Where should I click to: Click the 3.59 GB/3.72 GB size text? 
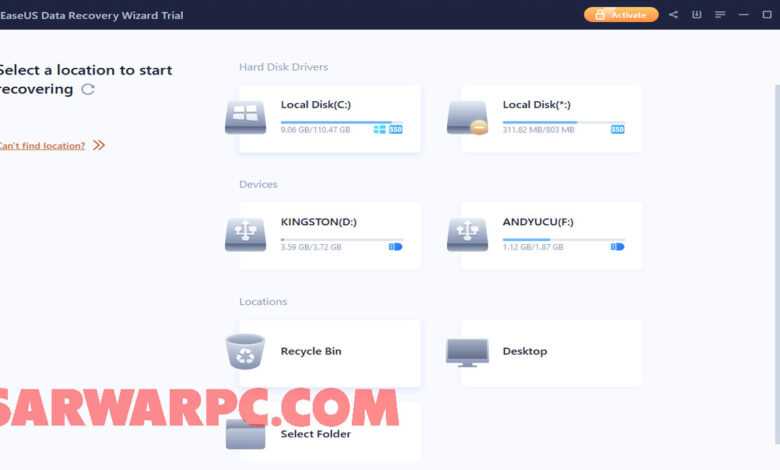(x=311, y=247)
